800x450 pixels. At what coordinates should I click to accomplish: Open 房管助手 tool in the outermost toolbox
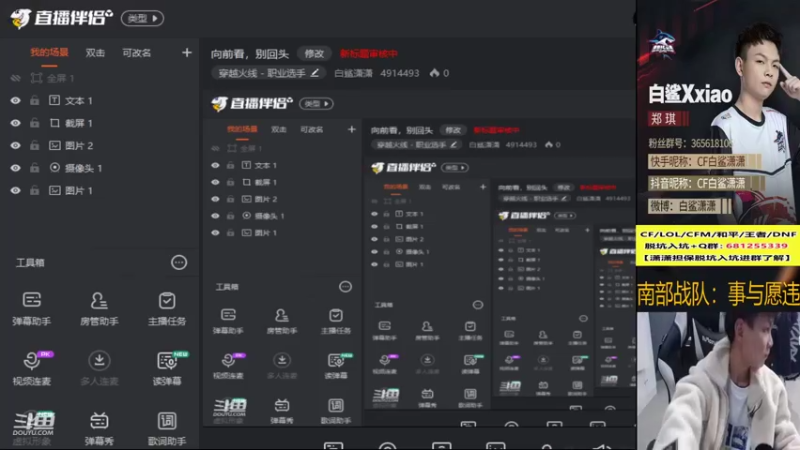click(x=99, y=308)
